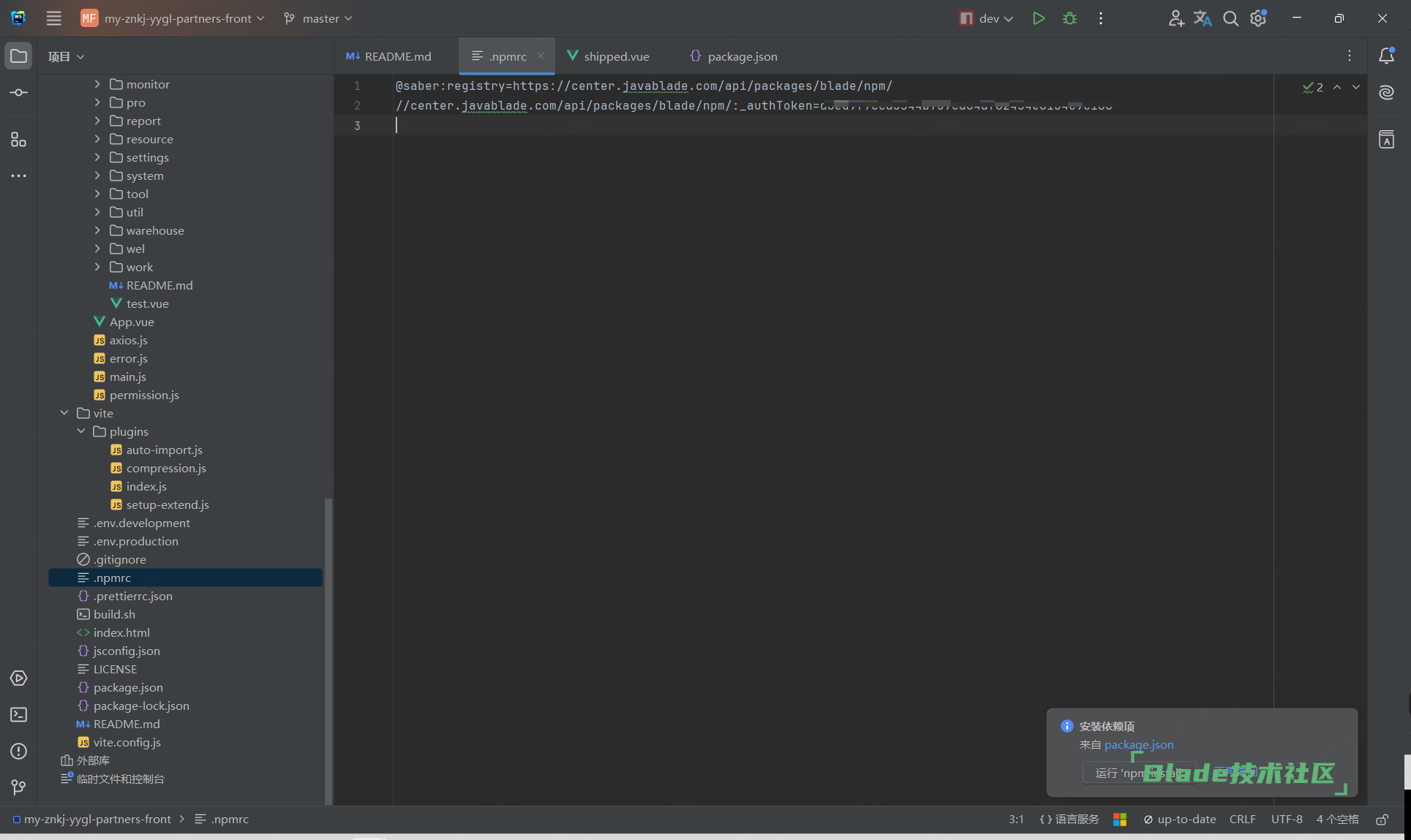The width and height of the screenshot is (1411, 840).
Task: Start debugging with the bug icon
Action: click(x=1069, y=18)
